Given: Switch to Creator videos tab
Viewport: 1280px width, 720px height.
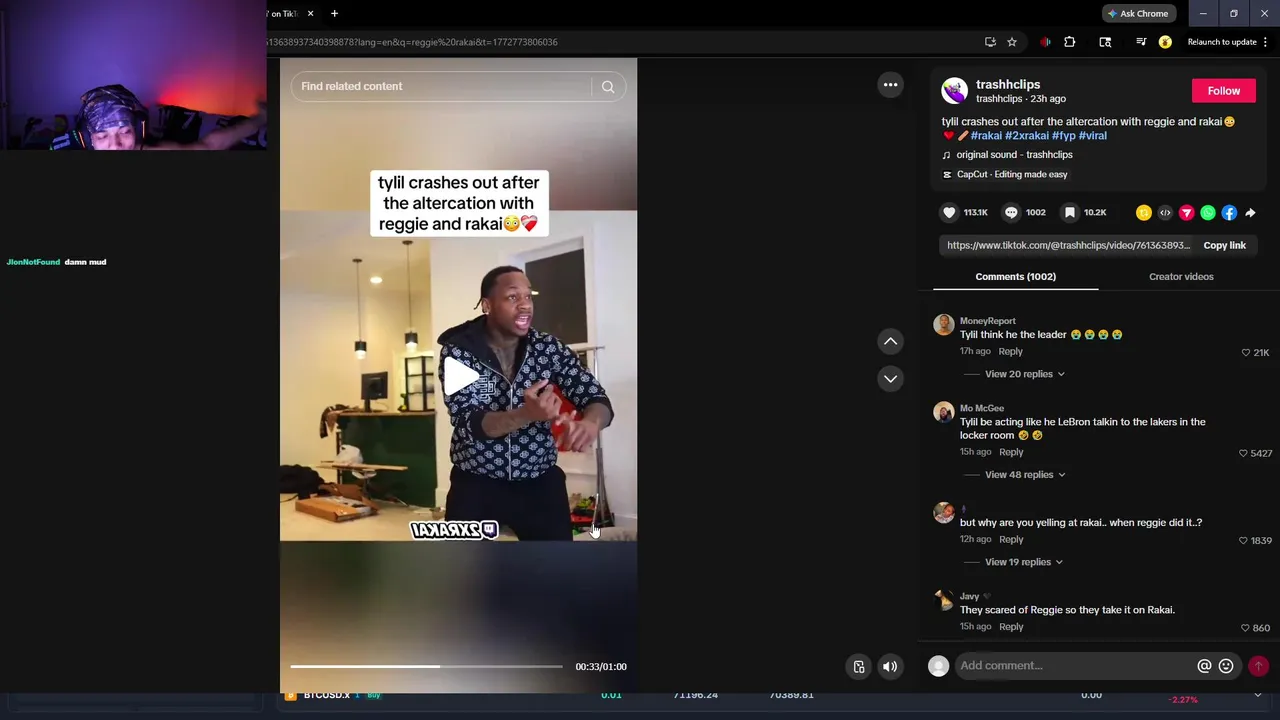Looking at the screenshot, I should [x=1181, y=277].
